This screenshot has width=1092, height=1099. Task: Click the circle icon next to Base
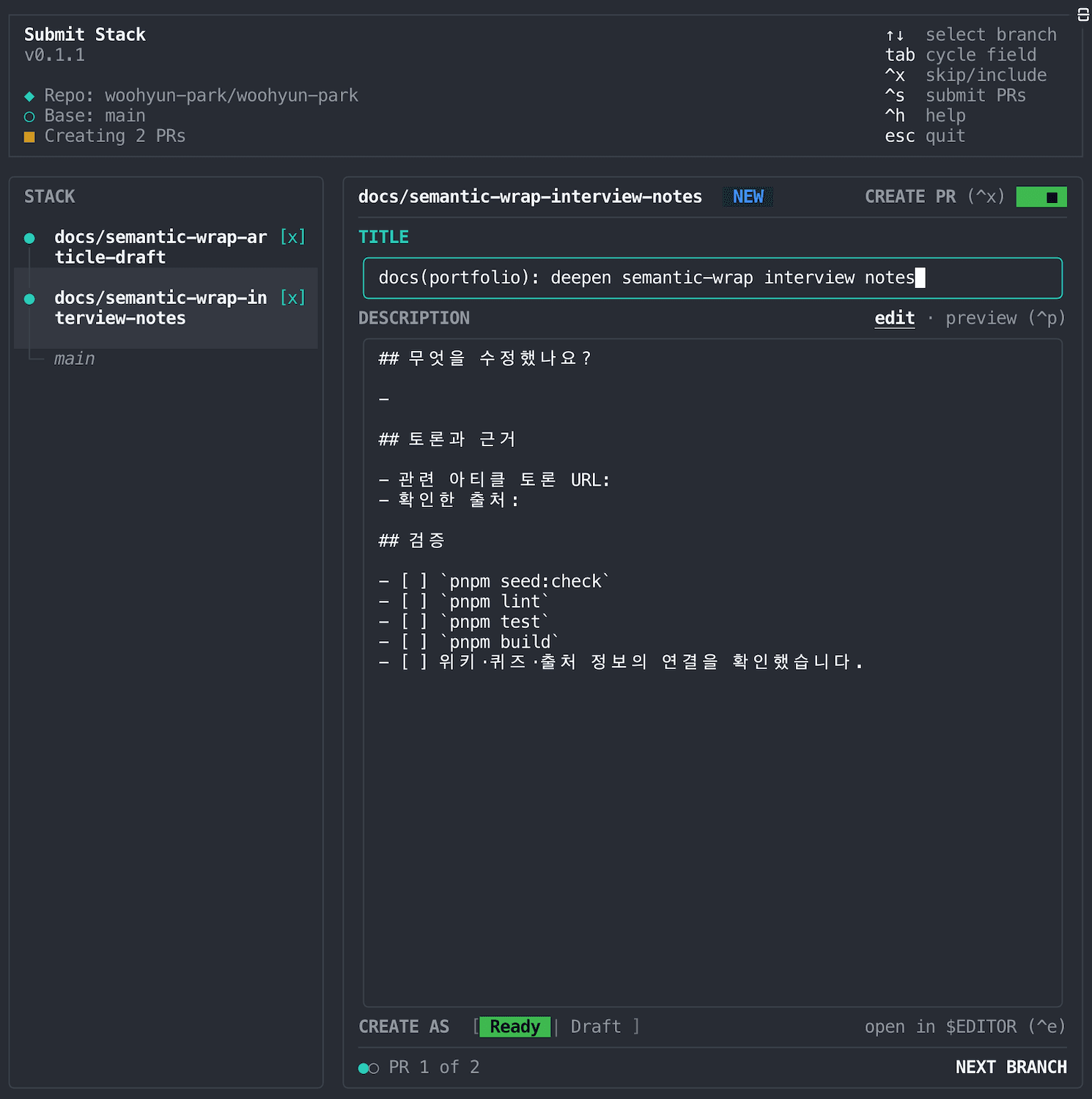click(x=29, y=116)
